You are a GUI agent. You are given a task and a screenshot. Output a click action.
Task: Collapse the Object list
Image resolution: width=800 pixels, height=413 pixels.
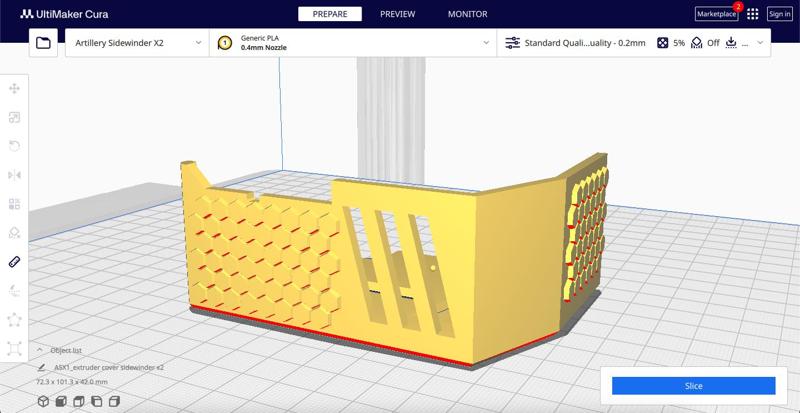click(39, 350)
